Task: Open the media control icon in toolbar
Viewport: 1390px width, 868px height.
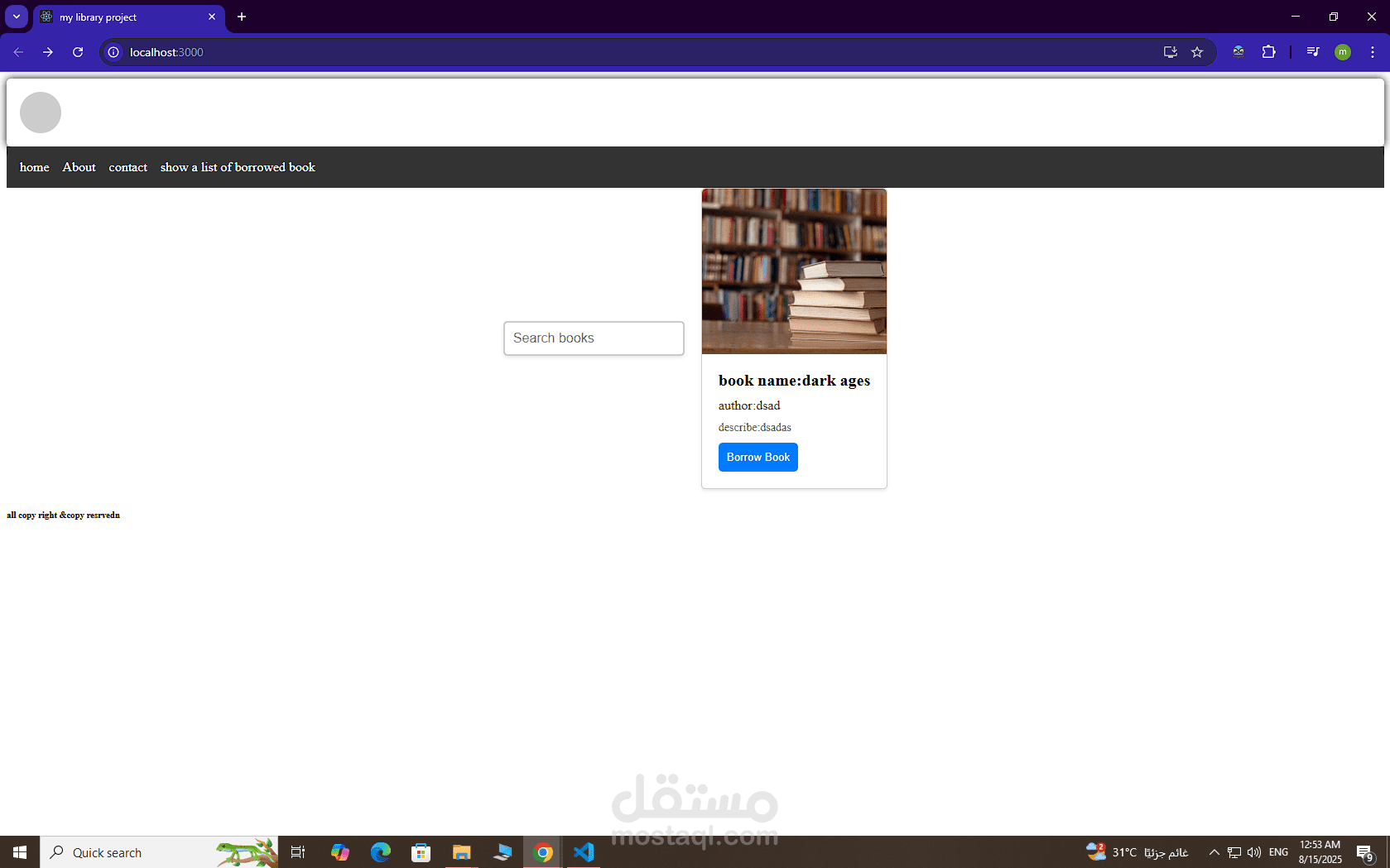Action: pyautogui.click(x=1313, y=52)
